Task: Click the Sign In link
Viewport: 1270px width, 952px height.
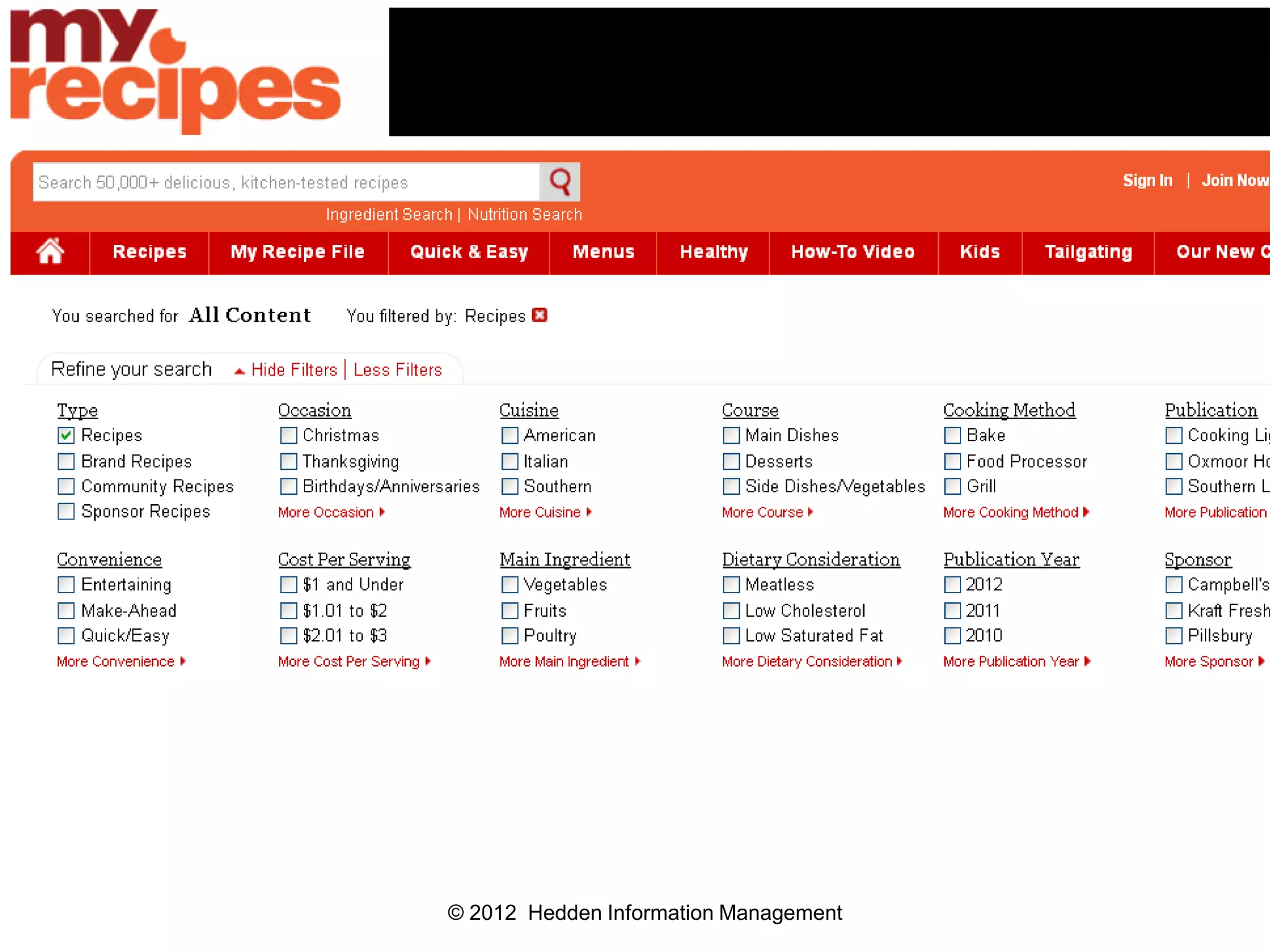Action: pos(1147,180)
